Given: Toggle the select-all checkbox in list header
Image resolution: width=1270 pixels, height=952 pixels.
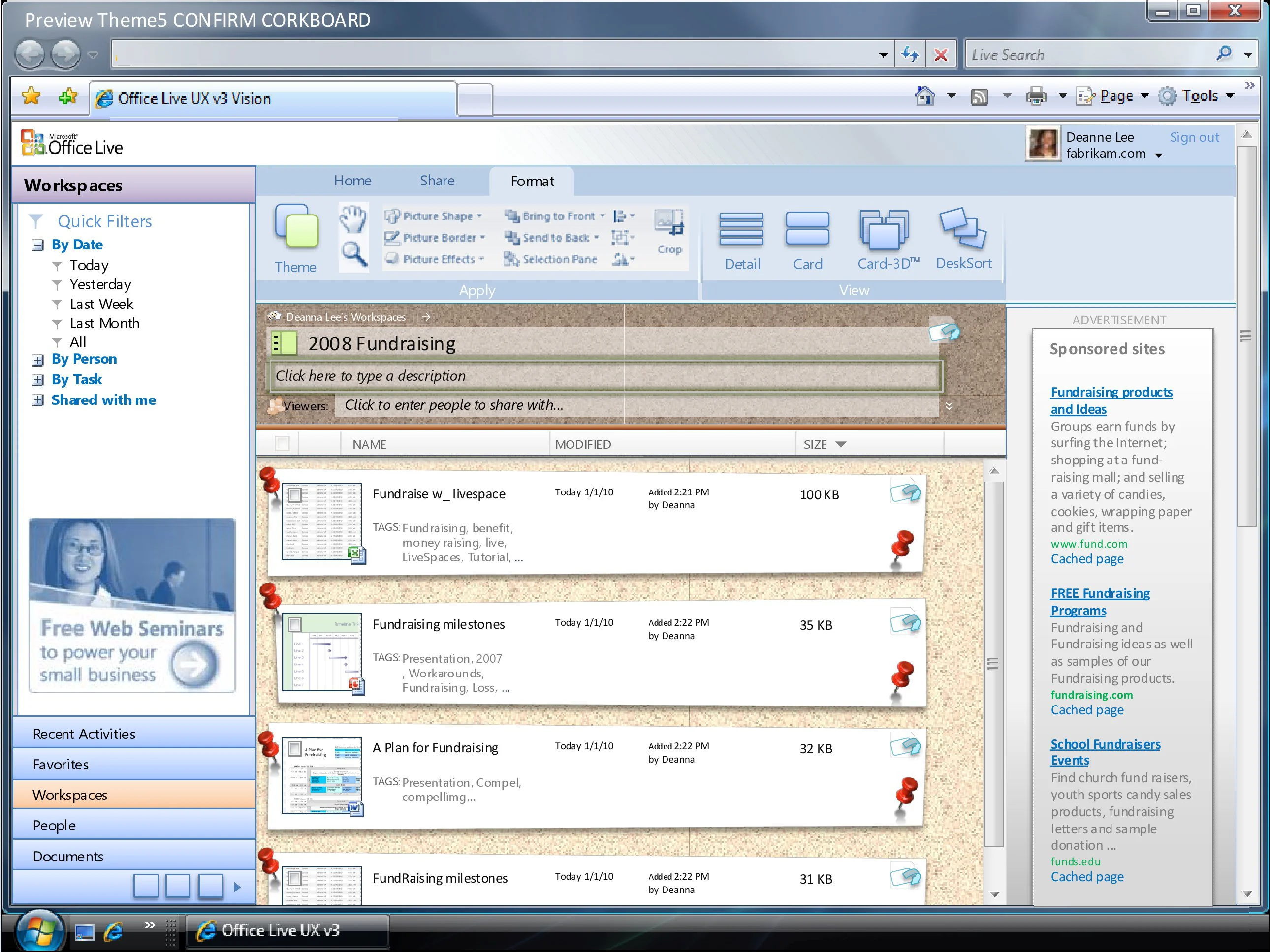Looking at the screenshot, I should click(283, 444).
